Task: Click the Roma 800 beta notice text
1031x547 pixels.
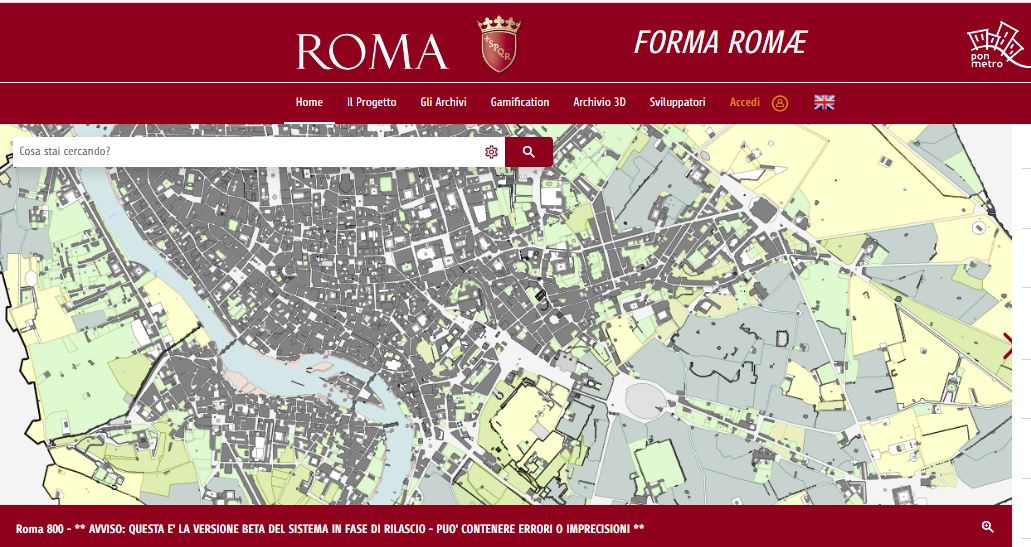Action: click(x=330, y=529)
